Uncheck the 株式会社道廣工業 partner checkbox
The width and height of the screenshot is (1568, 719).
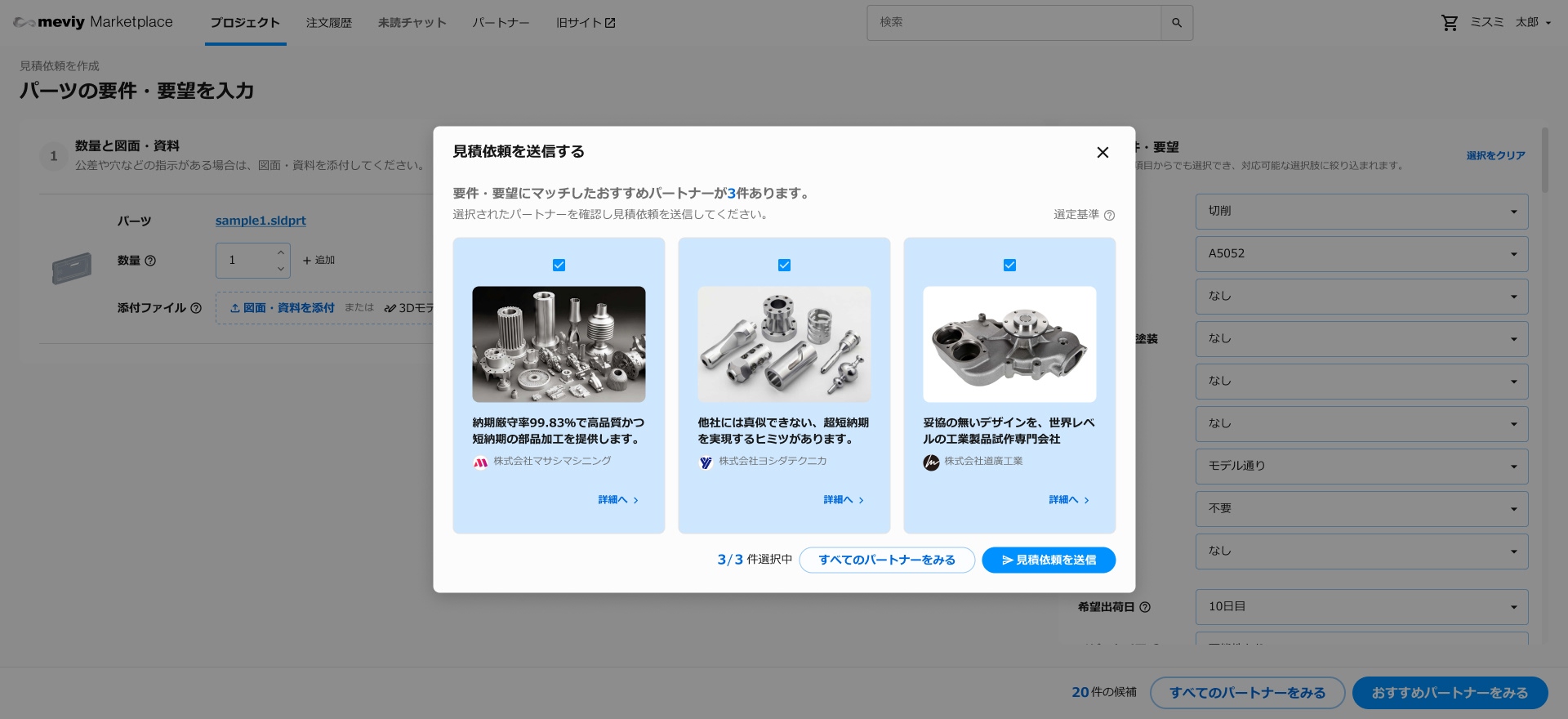[x=1009, y=266]
